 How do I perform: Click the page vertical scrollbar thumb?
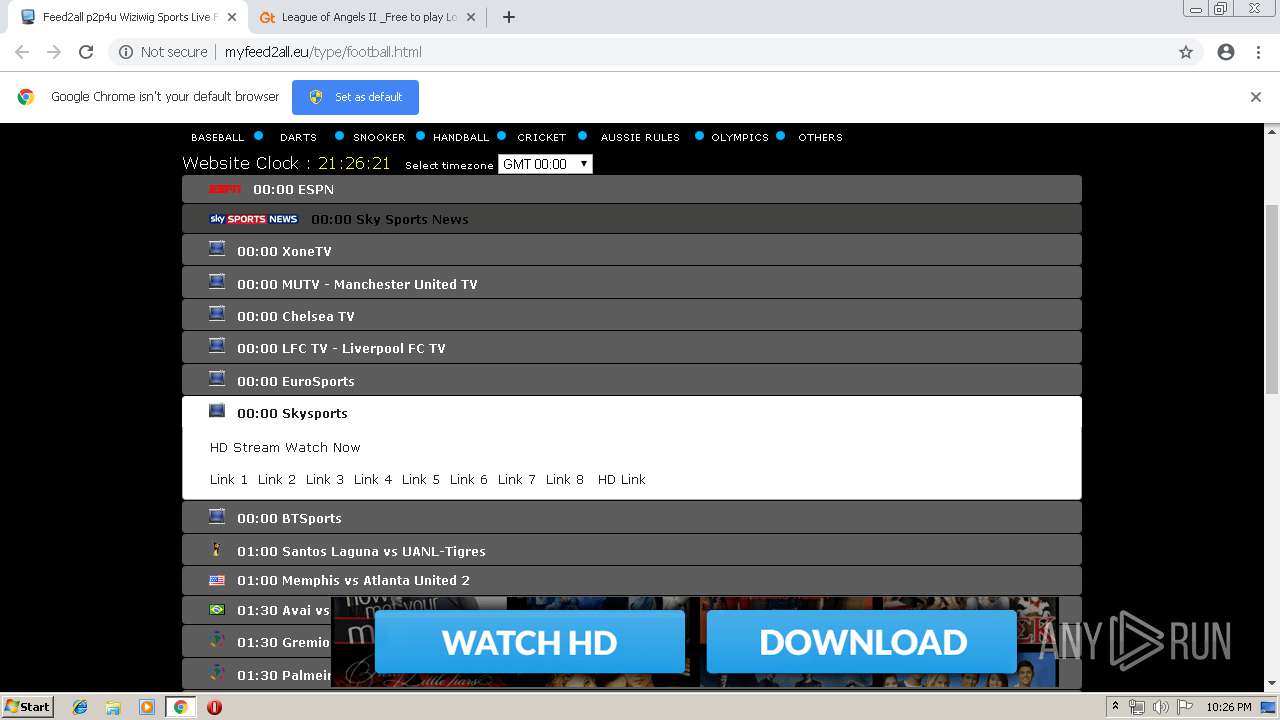click(1272, 300)
